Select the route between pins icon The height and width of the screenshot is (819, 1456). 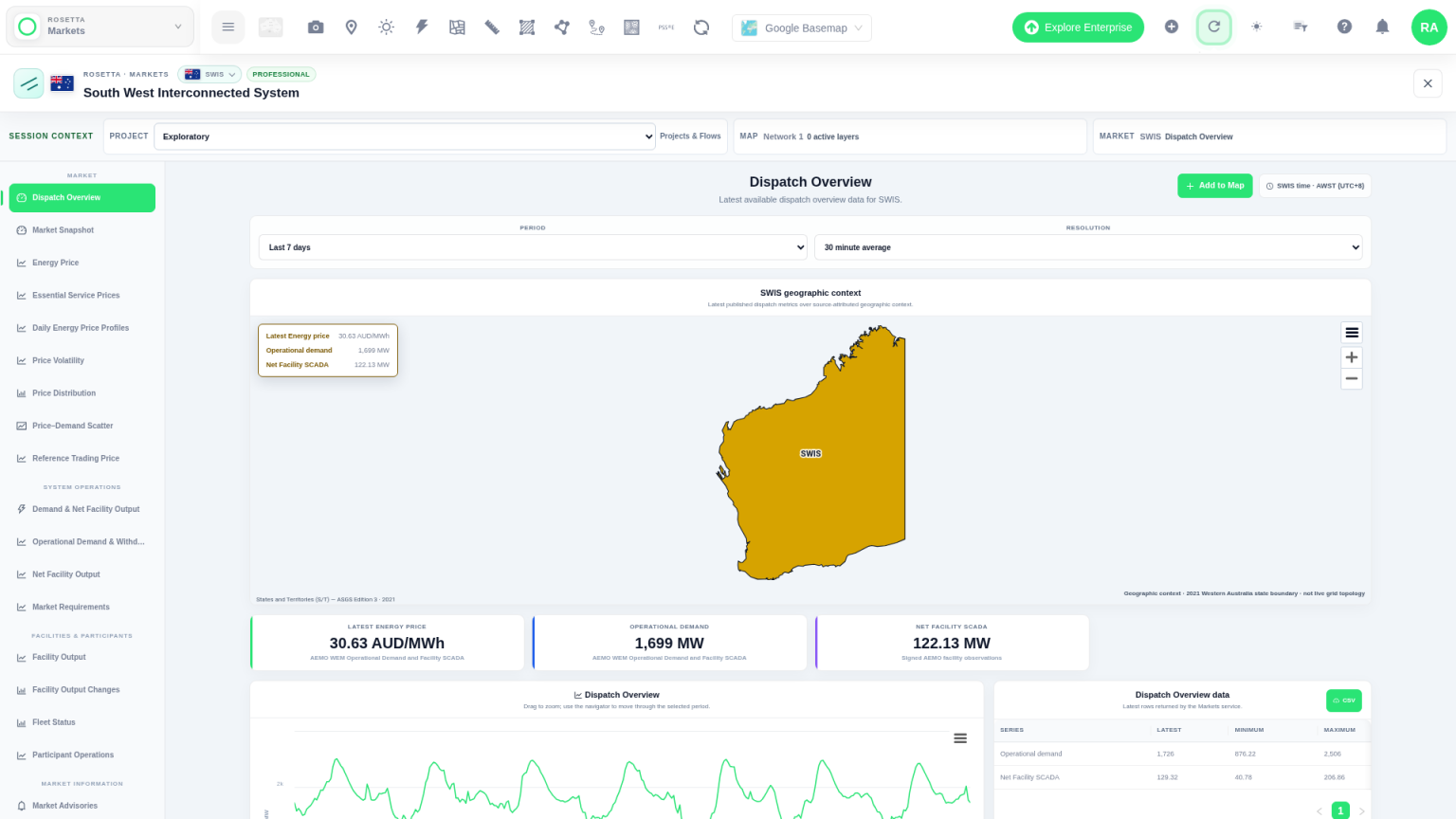click(x=596, y=27)
